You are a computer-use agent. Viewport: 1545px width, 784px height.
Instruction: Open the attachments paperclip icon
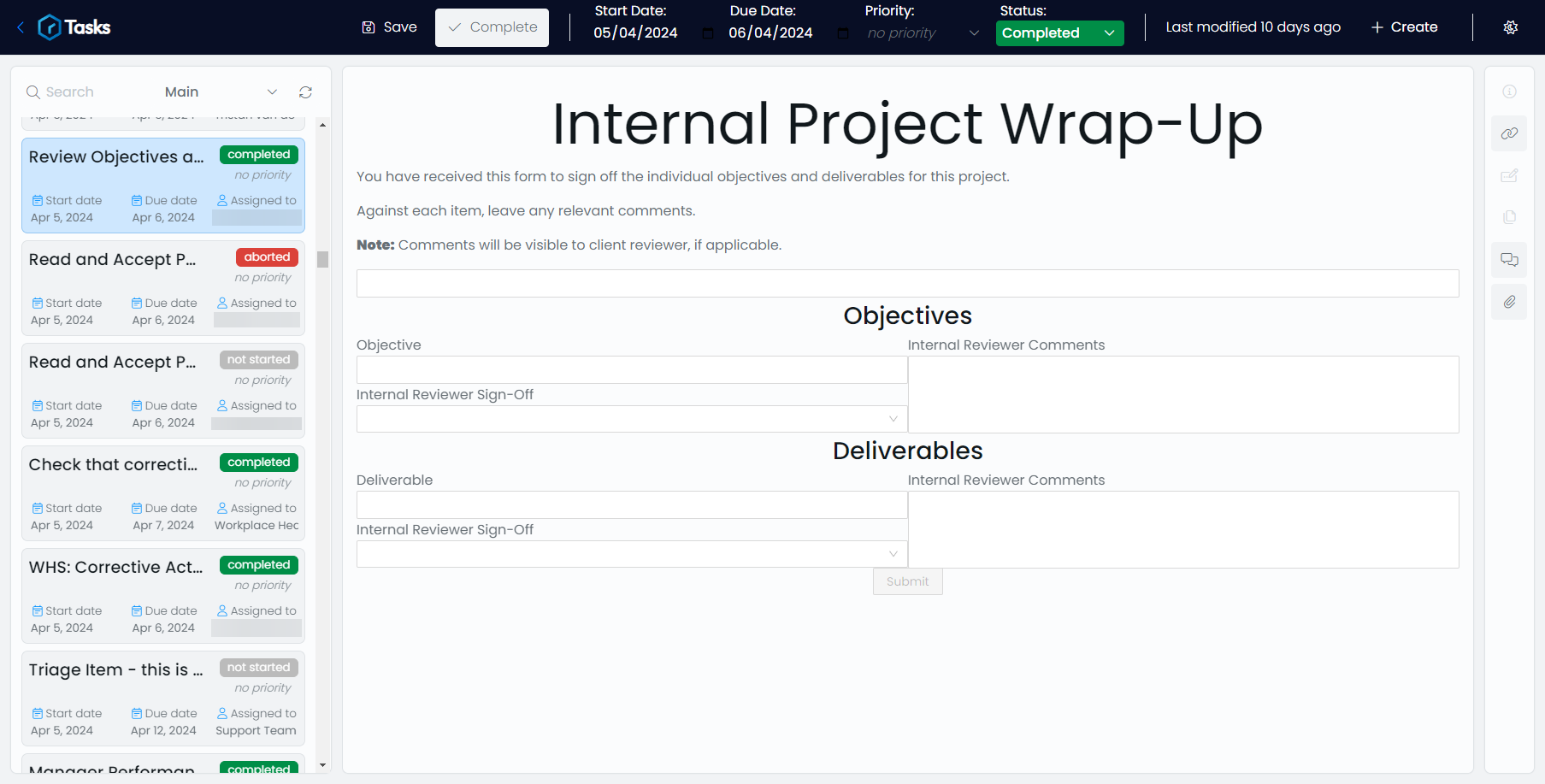(x=1510, y=302)
